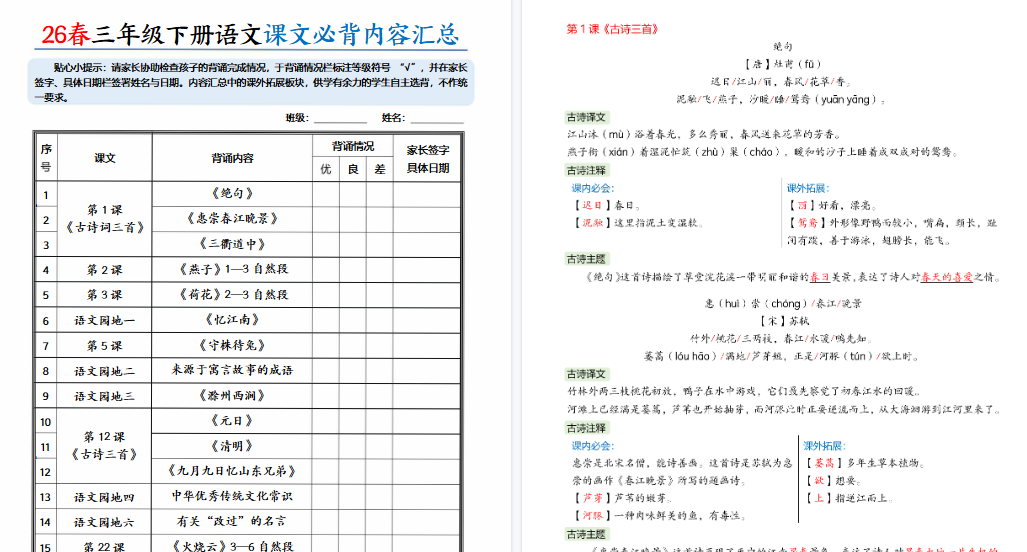Screen dimensions: 1027x552
Task: Click the lesson cell 第1课《古诗词三首》
Action: (105, 219)
